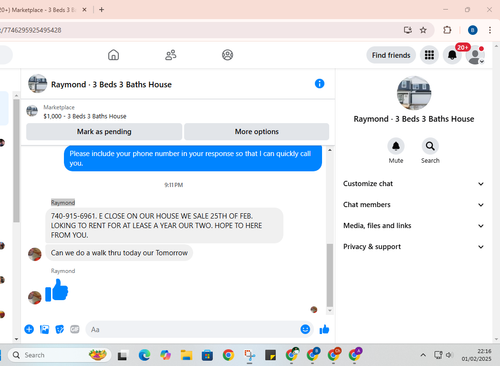500x366 pixels.
Task: Open the volume icon in system tray
Action: (x=449, y=355)
